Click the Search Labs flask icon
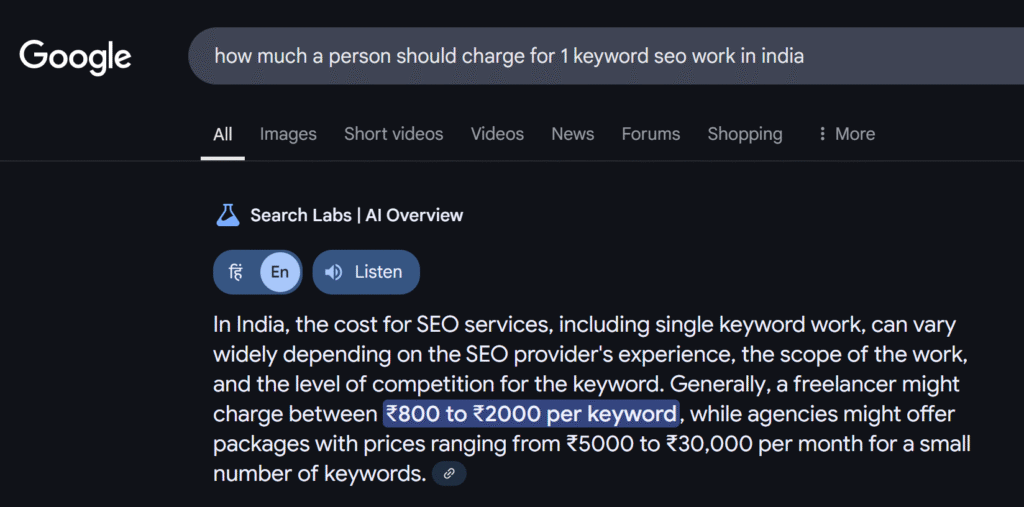 coord(228,215)
